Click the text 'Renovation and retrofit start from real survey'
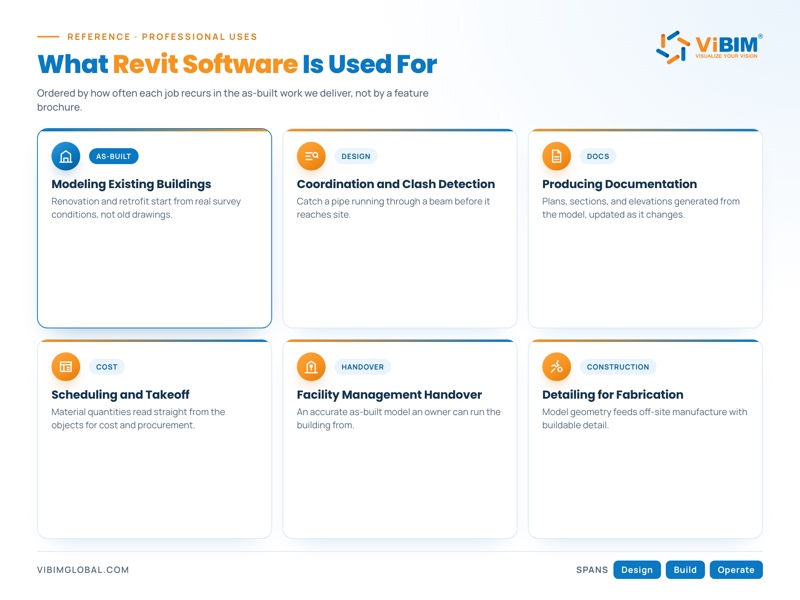The width and height of the screenshot is (800, 600). (x=146, y=202)
